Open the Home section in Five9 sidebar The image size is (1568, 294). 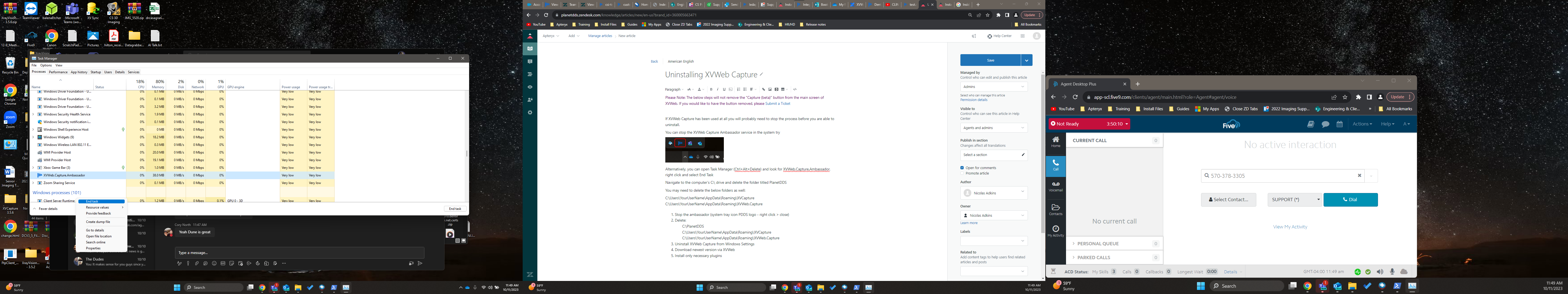[1055, 141]
